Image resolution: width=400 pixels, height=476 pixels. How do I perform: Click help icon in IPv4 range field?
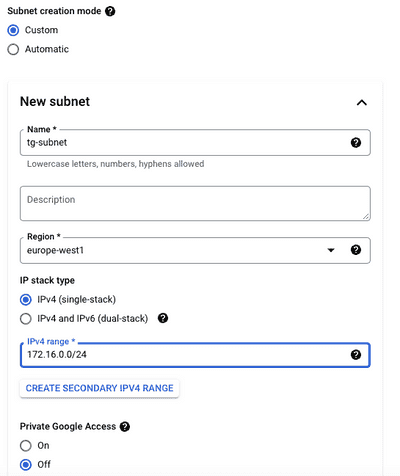click(x=356, y=355)
